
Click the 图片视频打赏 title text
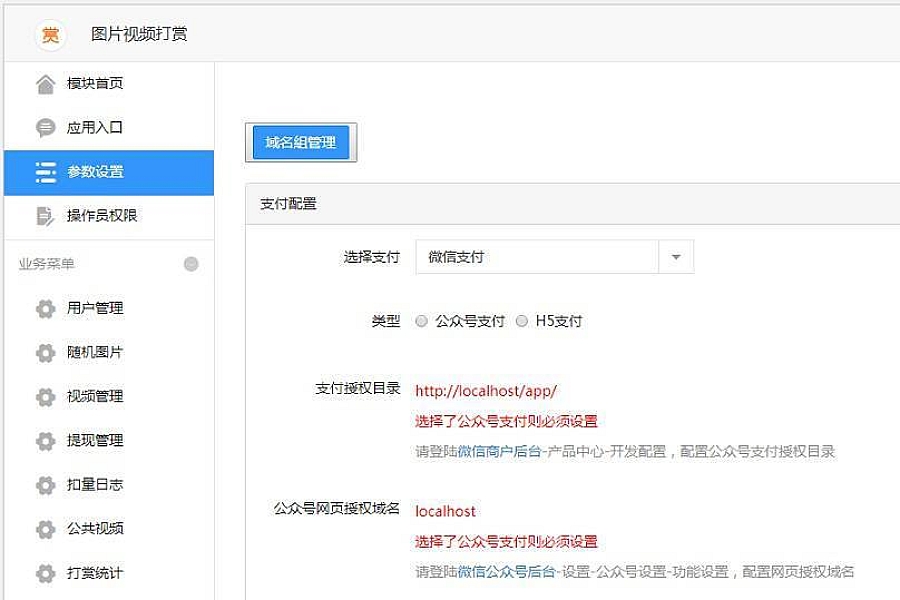pos(139,34)
